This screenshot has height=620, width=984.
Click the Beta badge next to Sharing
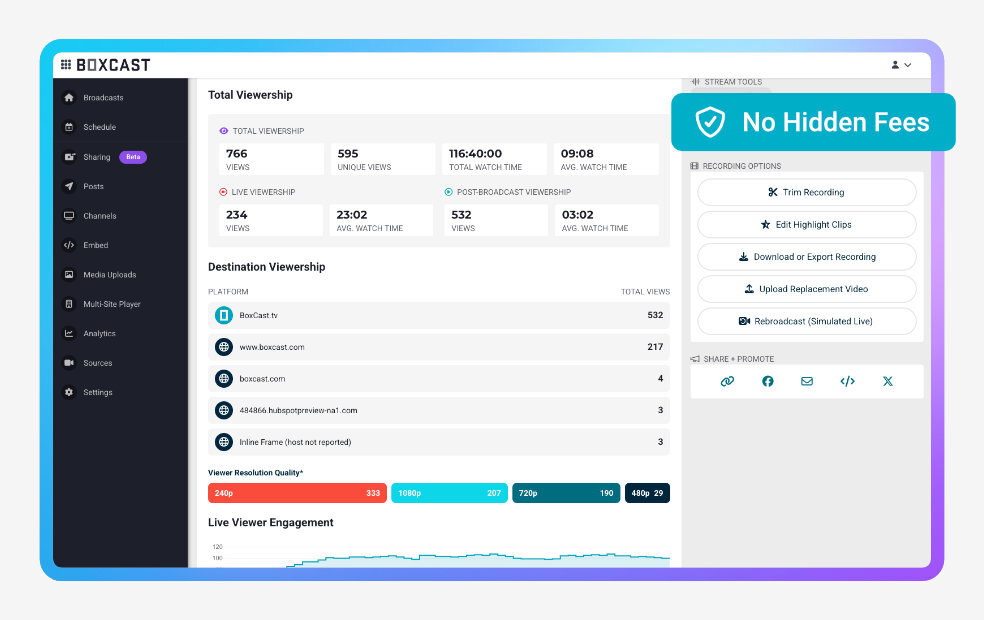[133, 157]
